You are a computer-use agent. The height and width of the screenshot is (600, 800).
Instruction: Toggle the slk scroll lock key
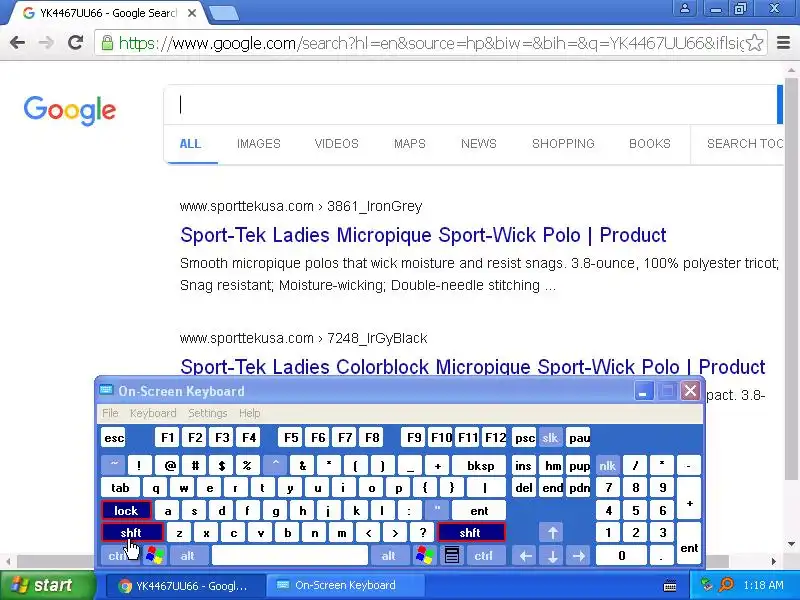click(550, 437)
